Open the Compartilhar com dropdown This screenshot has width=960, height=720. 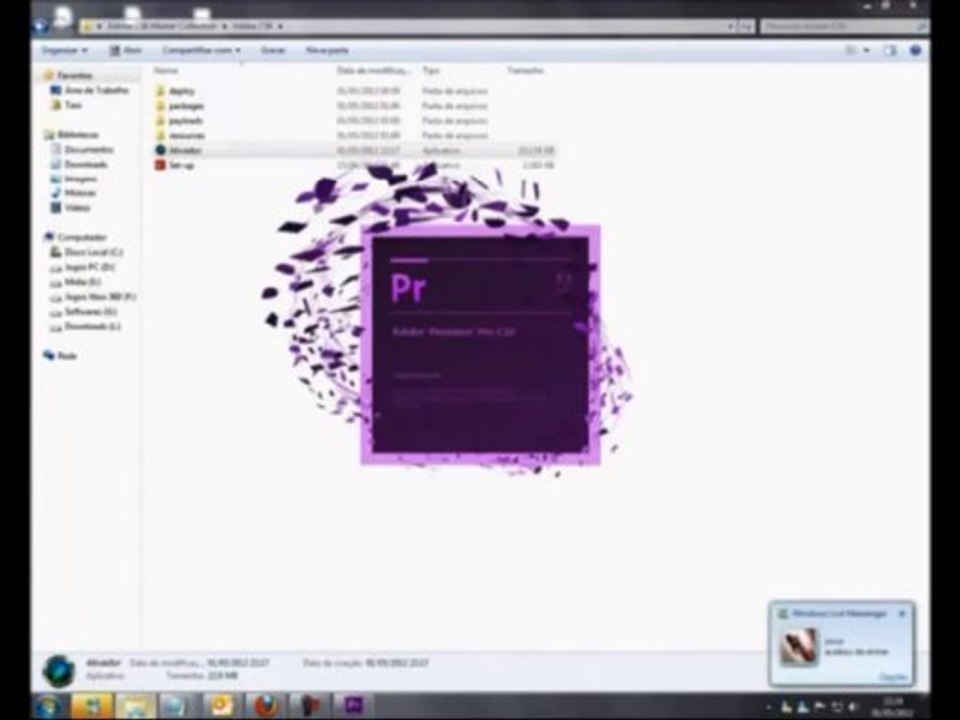click(201, 50)
